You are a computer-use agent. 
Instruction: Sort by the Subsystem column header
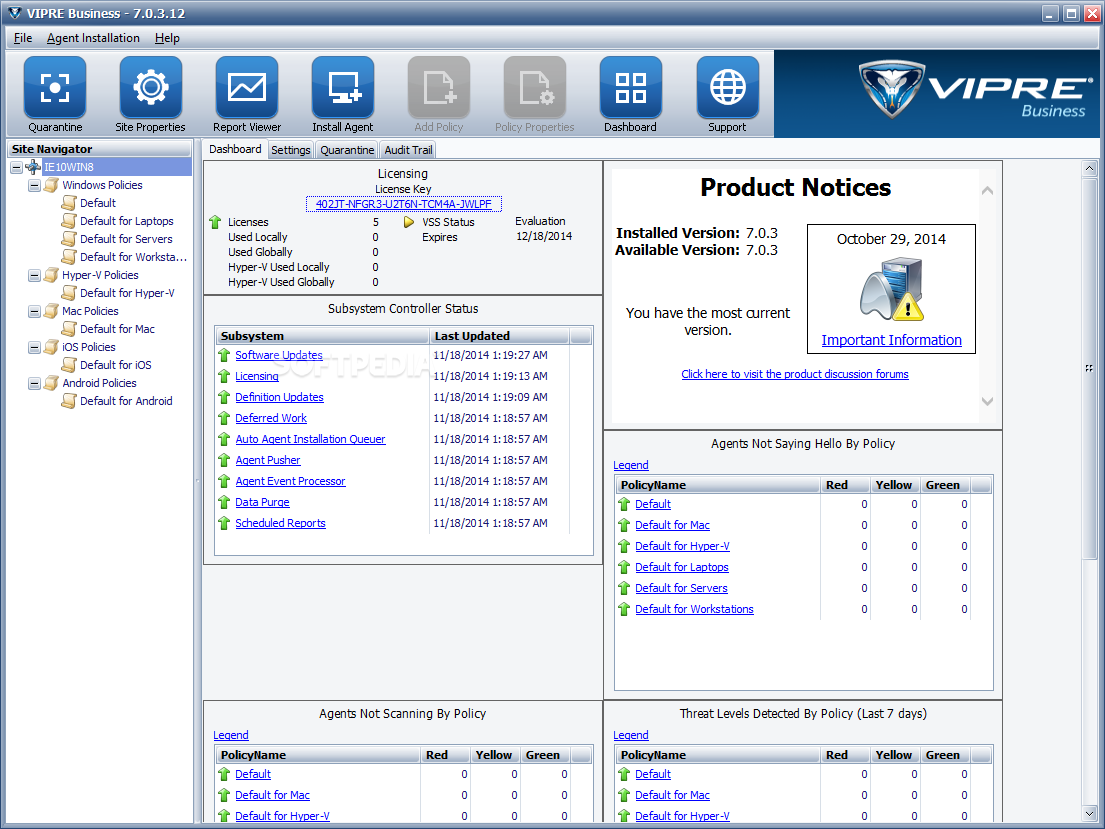coord(322,336)
